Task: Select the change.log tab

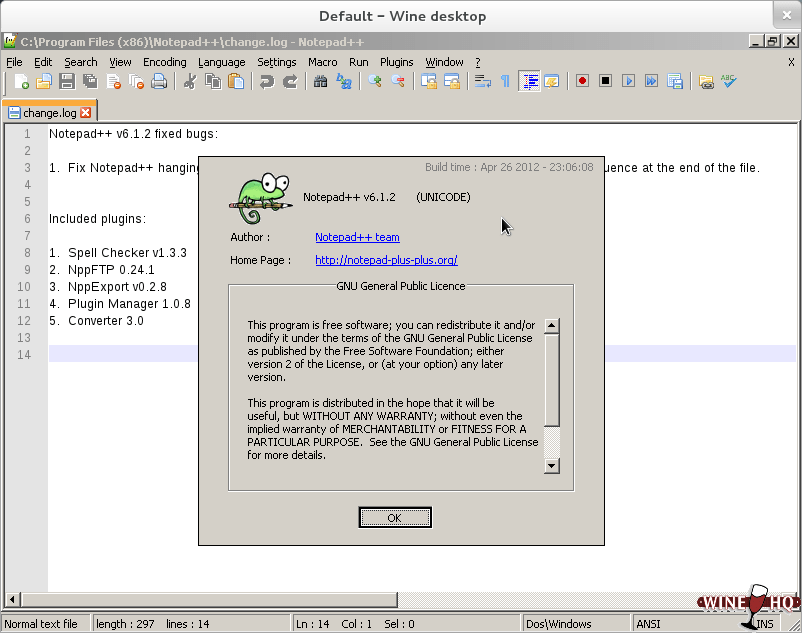Action: (50, 112)
